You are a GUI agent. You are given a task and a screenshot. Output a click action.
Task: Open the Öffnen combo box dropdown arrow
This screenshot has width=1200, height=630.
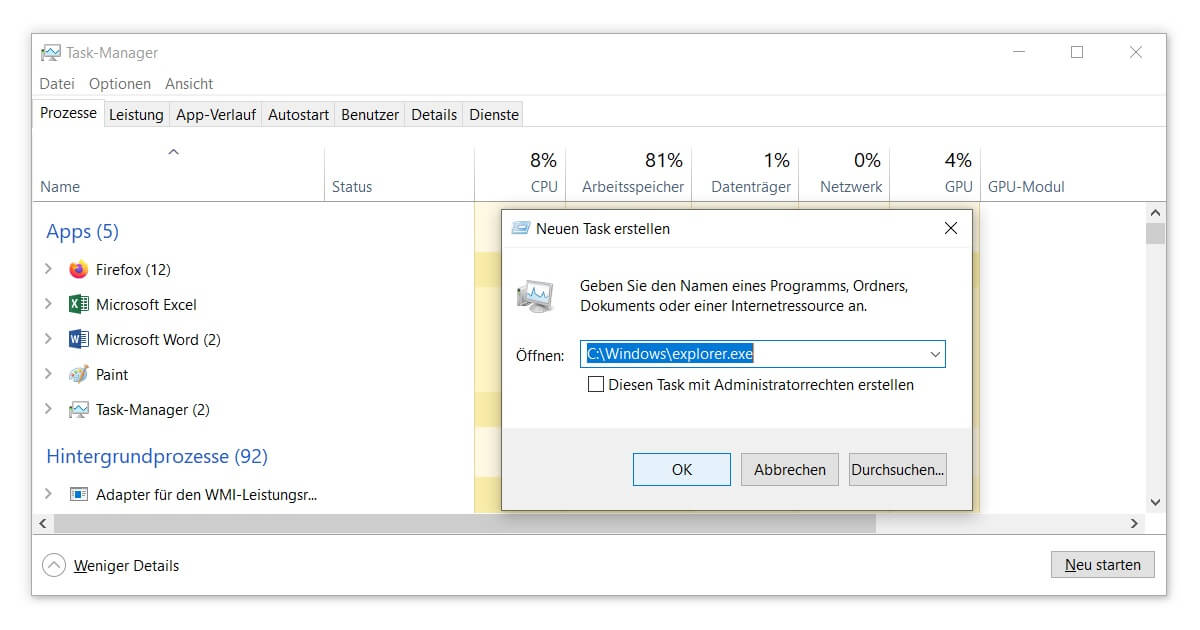[935, 354]
